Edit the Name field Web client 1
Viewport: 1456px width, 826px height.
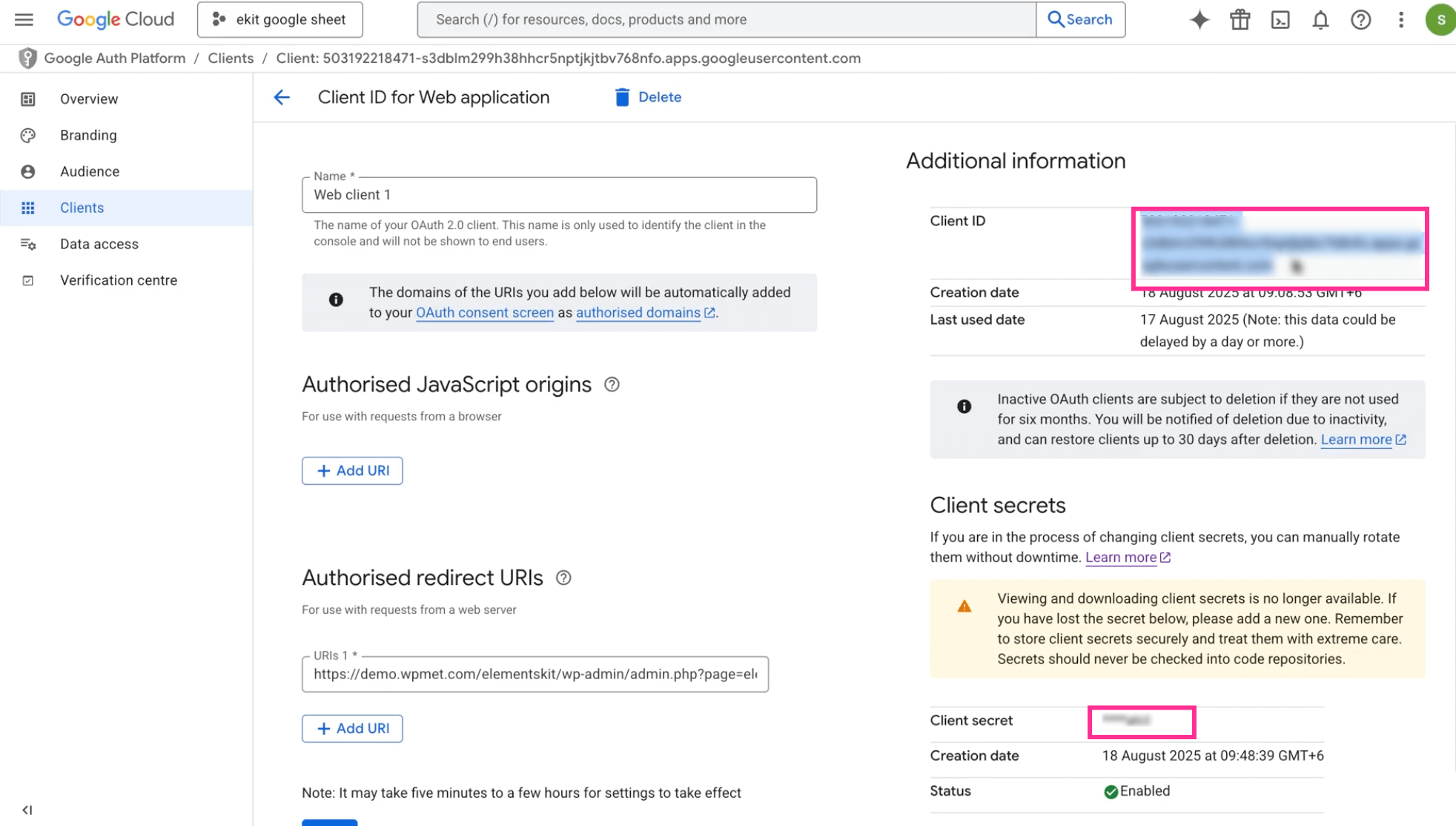point(559,195)
